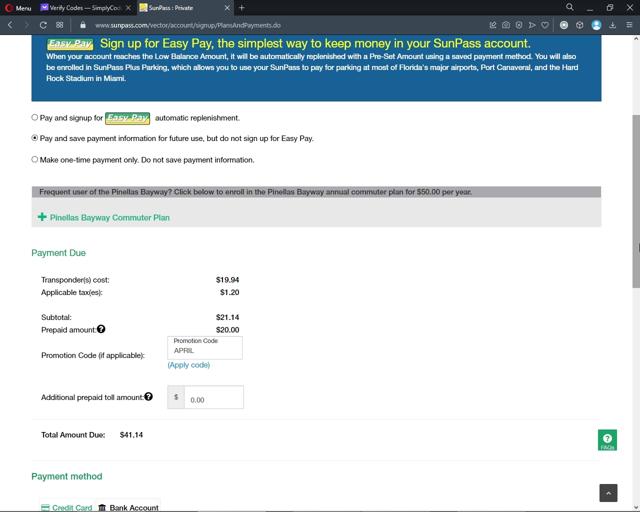Open the Opera Menu button
The width and height of the screenshot is (640, 512).
[x=18, y=8]
